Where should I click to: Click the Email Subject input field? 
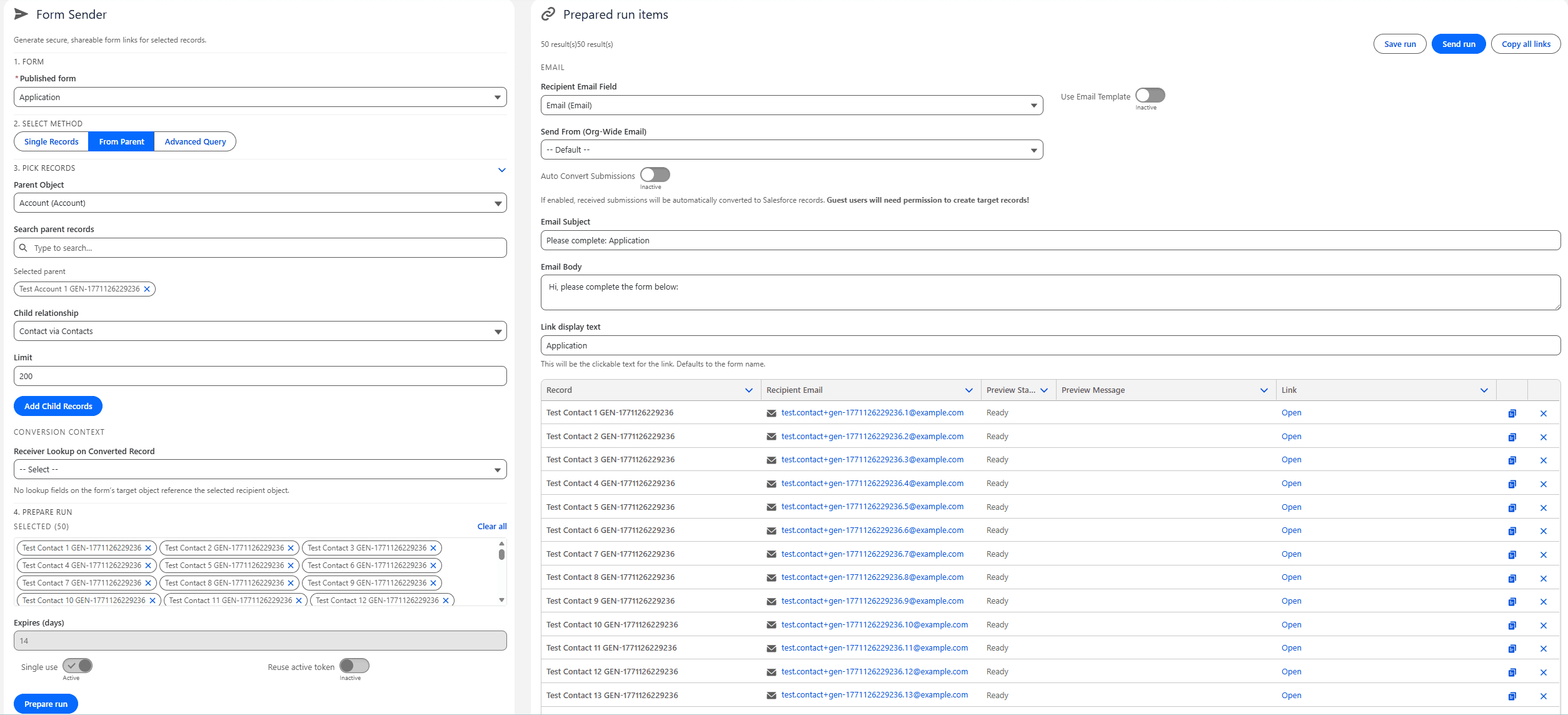coord(1050,241)
